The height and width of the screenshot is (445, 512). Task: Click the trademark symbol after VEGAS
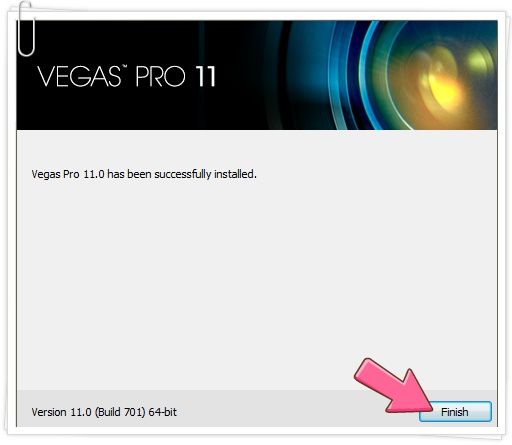tap(124, 67)
